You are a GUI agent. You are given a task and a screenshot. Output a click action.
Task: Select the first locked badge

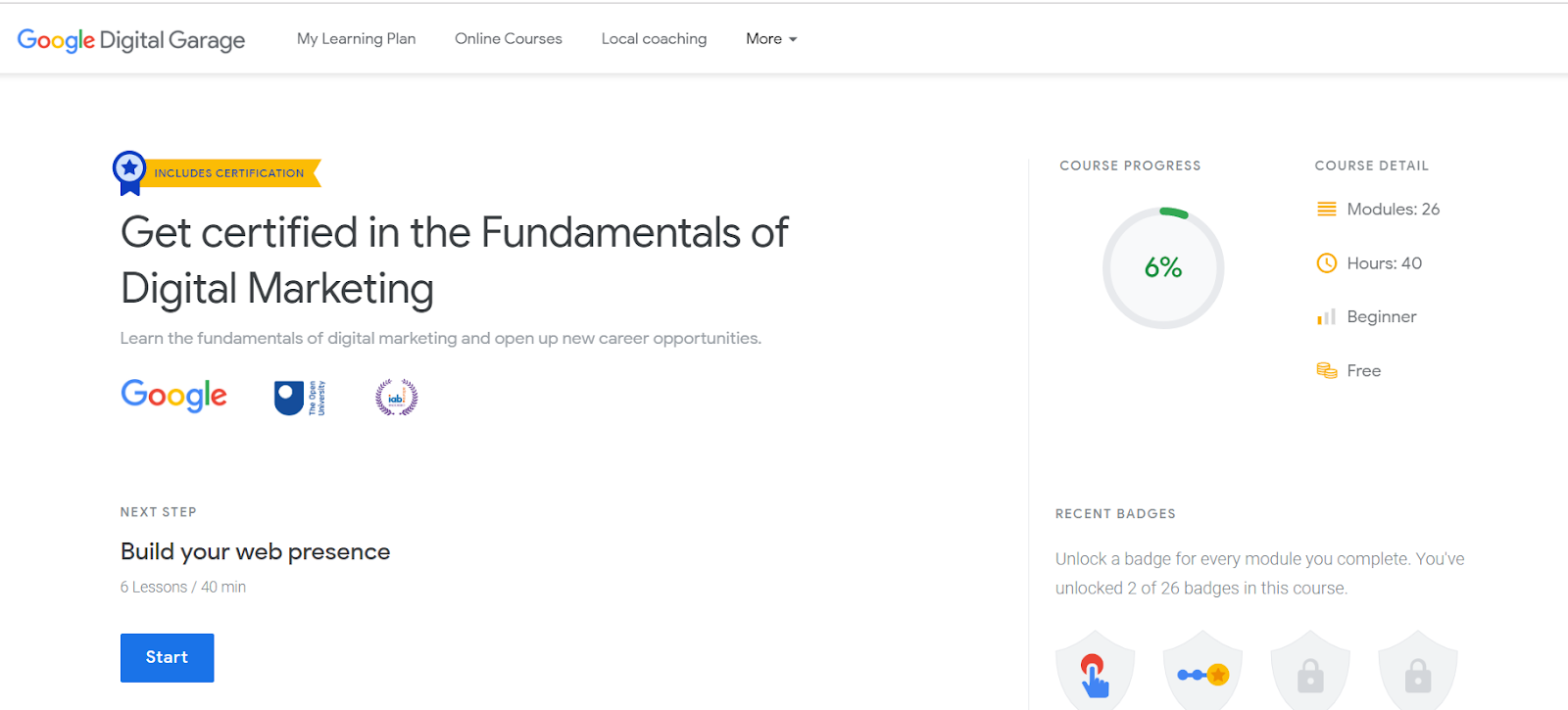click(1310, 672)
